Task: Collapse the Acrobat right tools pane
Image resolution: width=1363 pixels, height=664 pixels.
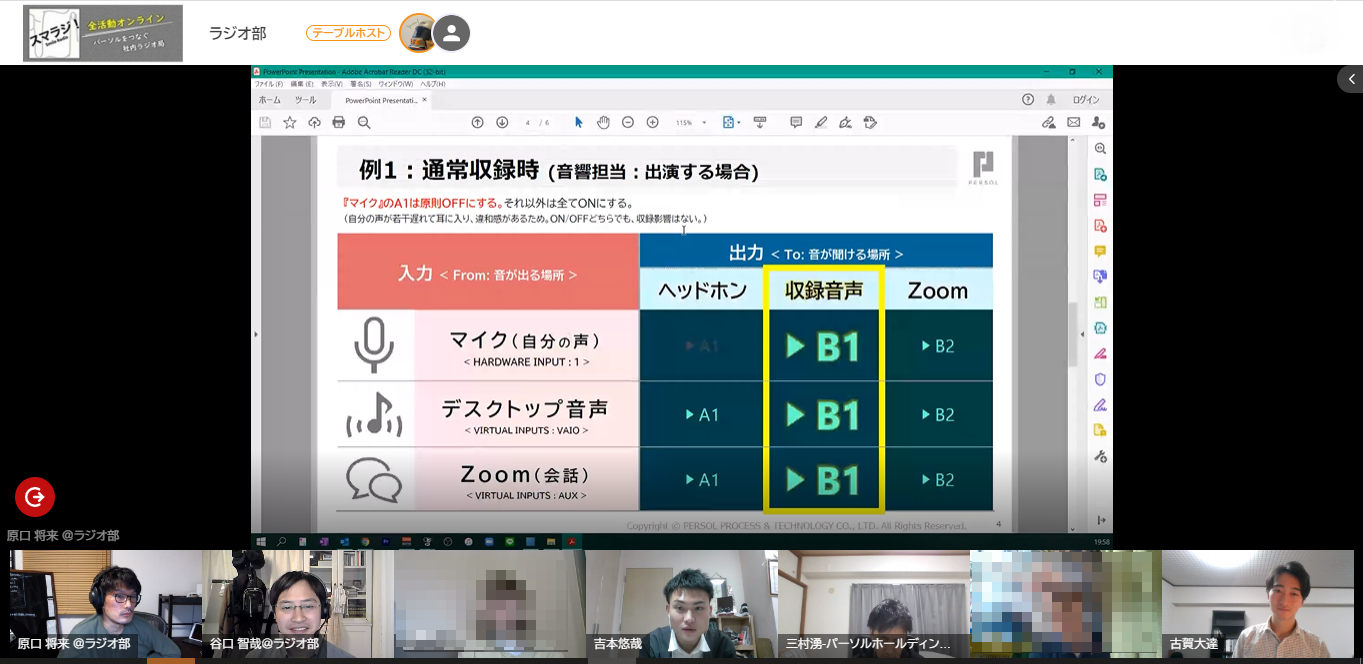Action: [x=1101, y=520]
